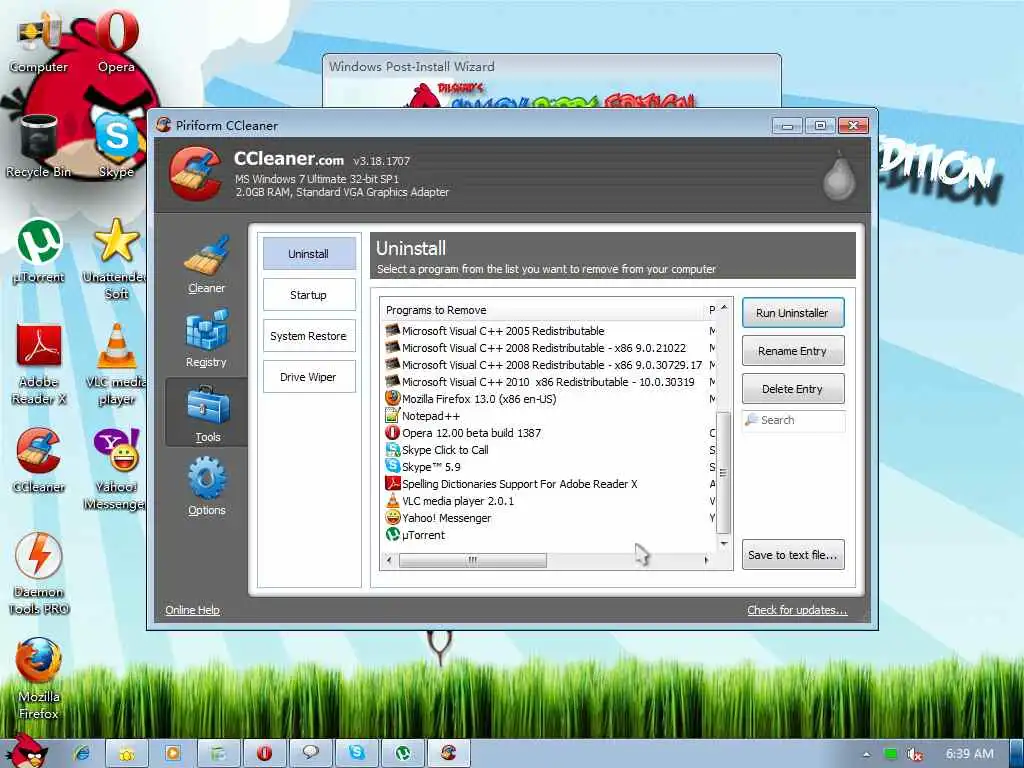Launch VLC media player desktop shortcut
Screen dimensions: 1024x768
point(116,364)
